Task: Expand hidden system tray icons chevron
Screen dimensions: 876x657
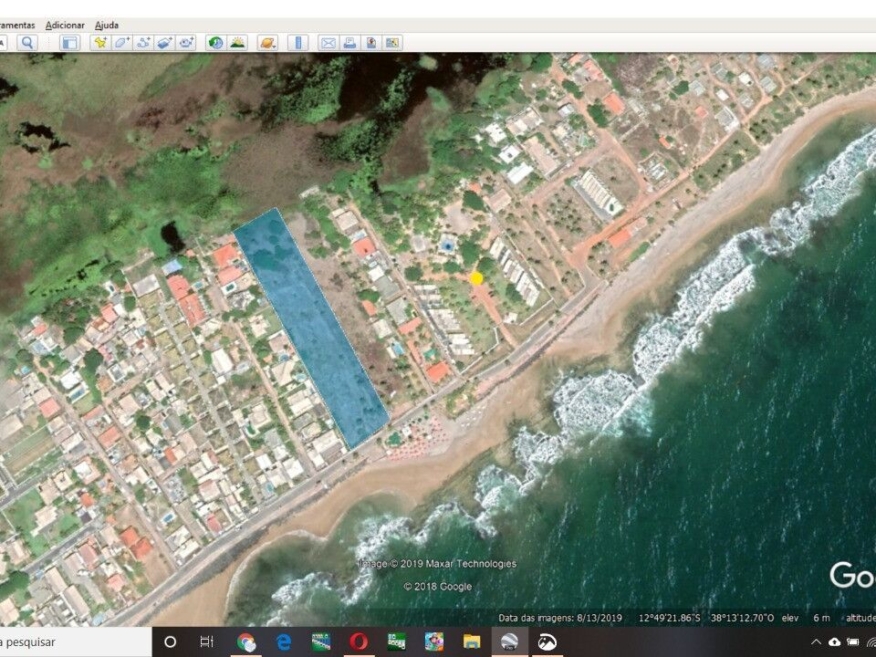Action: 816,642
